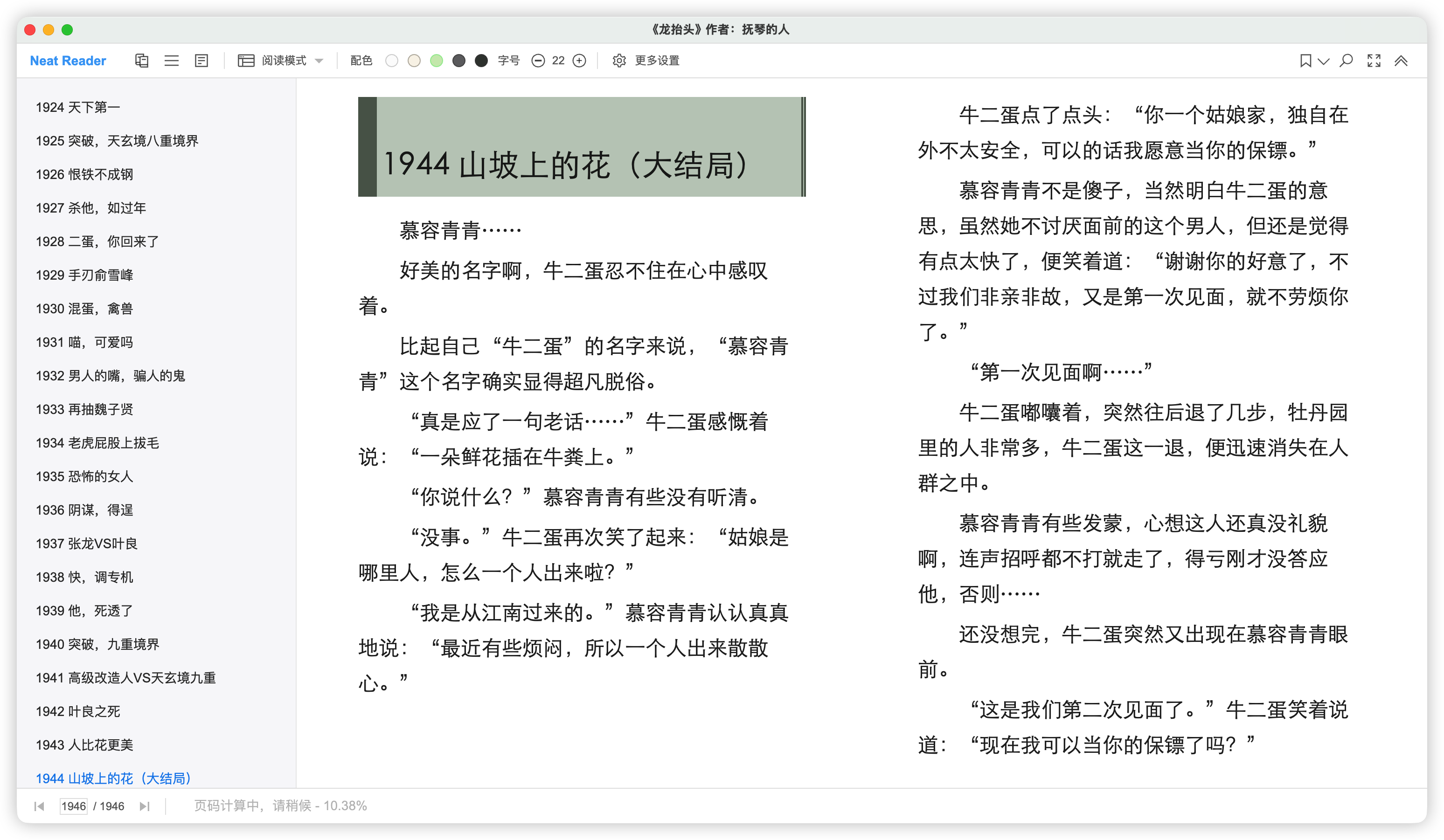The width and height of the screenshot is (1444, 840).
Task: Open chapter 1943 人比花更美
Action: pyautogui.click(x=84, y=745)
